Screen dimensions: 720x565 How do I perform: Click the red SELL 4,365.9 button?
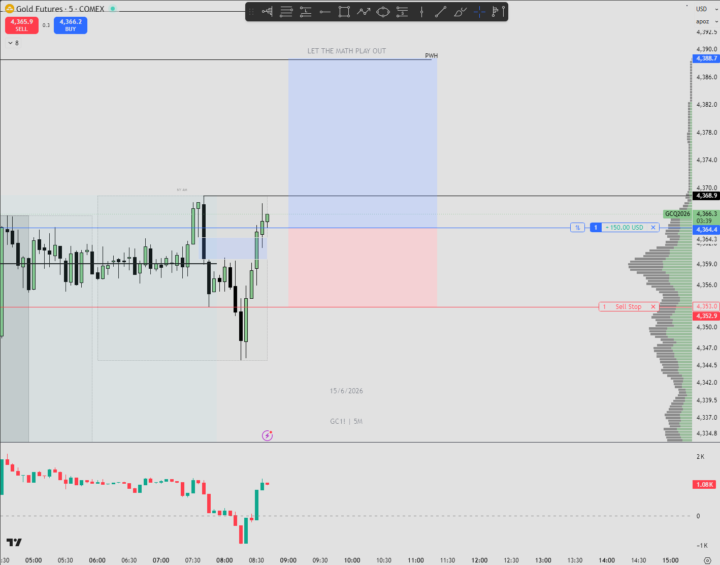(x=22, y=25)
